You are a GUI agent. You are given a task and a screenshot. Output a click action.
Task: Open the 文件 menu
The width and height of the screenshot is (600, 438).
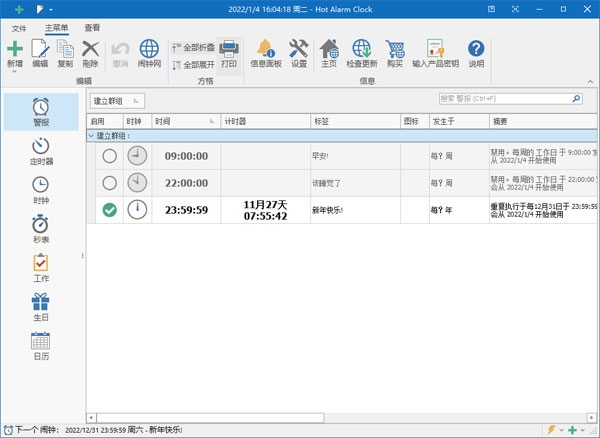[x=19, y=28]
